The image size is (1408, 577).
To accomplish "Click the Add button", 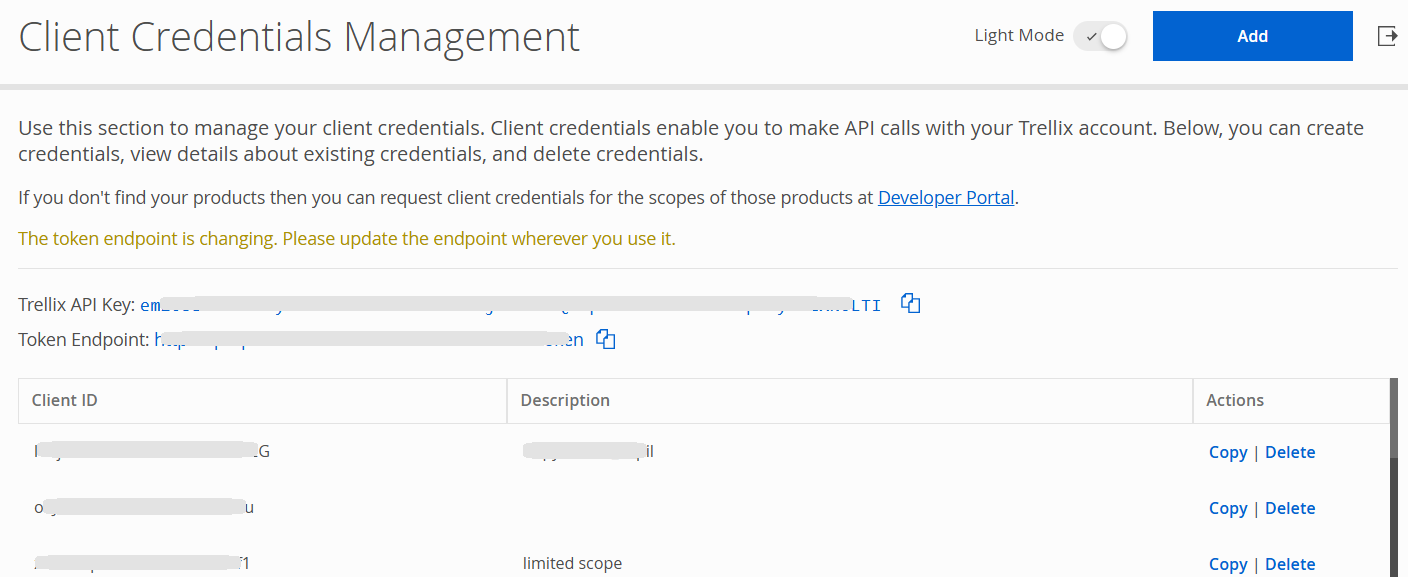I will (x=1252, y=36).
